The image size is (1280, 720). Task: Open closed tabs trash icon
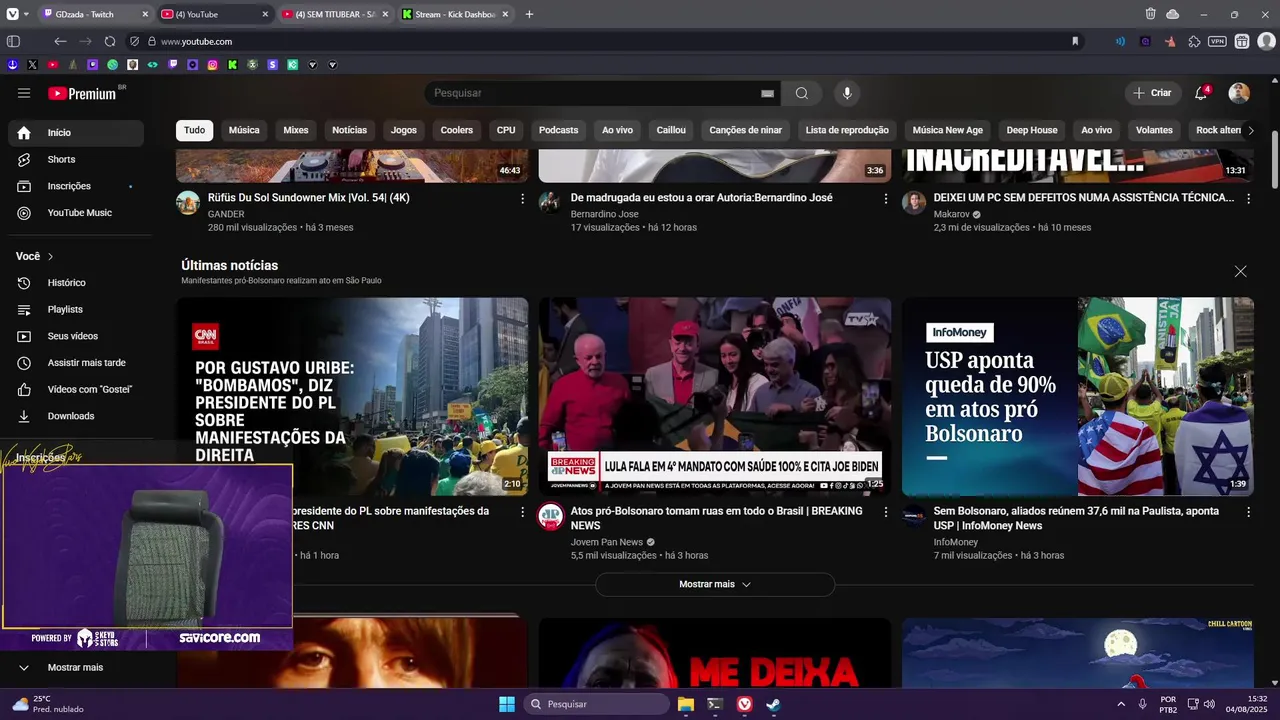(1150, 14)
